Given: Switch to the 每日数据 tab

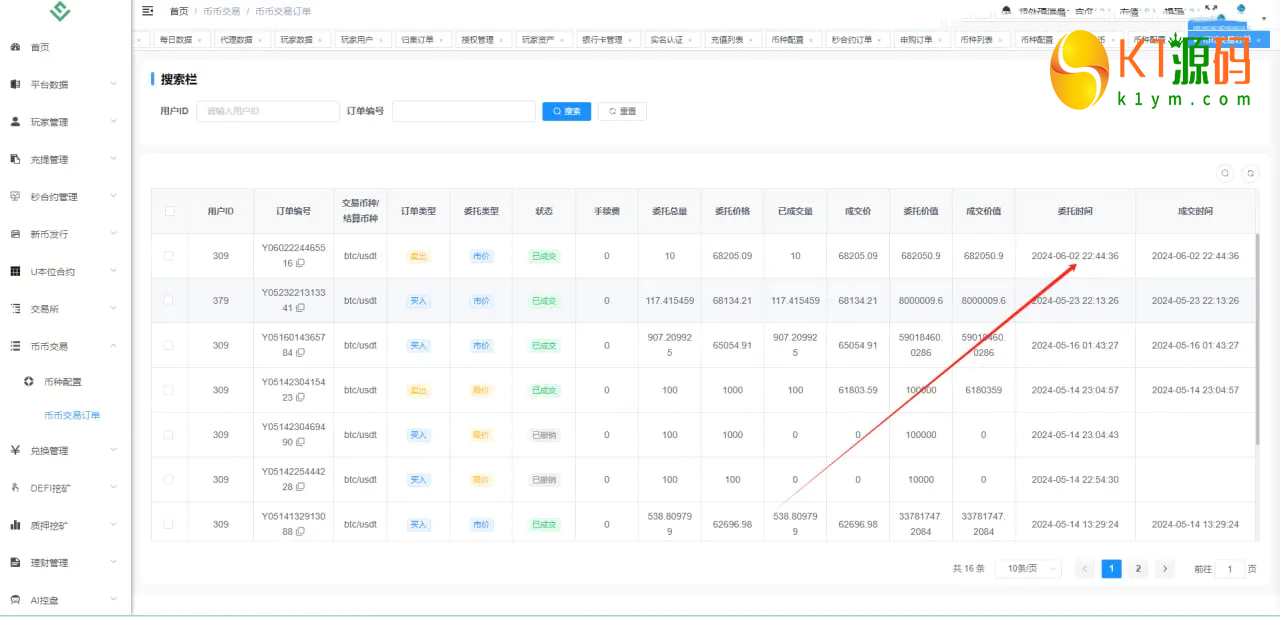Looking at the screenshot, I should pyautogui.click(x=176, y=40).
